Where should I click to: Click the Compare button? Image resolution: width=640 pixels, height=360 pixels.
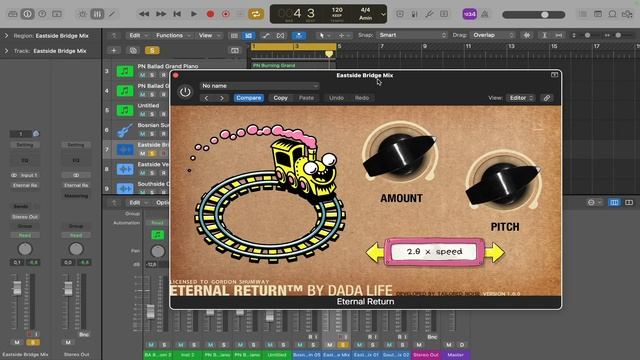pos(249,98)
